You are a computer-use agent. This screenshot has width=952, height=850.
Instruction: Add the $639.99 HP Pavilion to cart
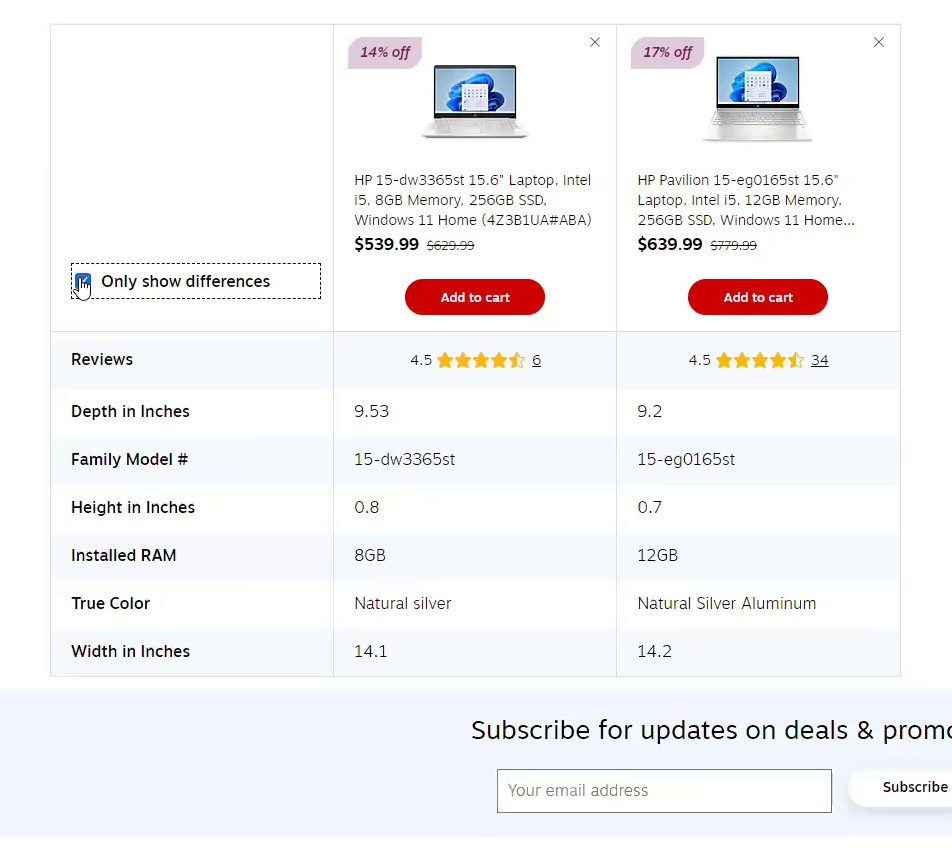coord(758,297)
